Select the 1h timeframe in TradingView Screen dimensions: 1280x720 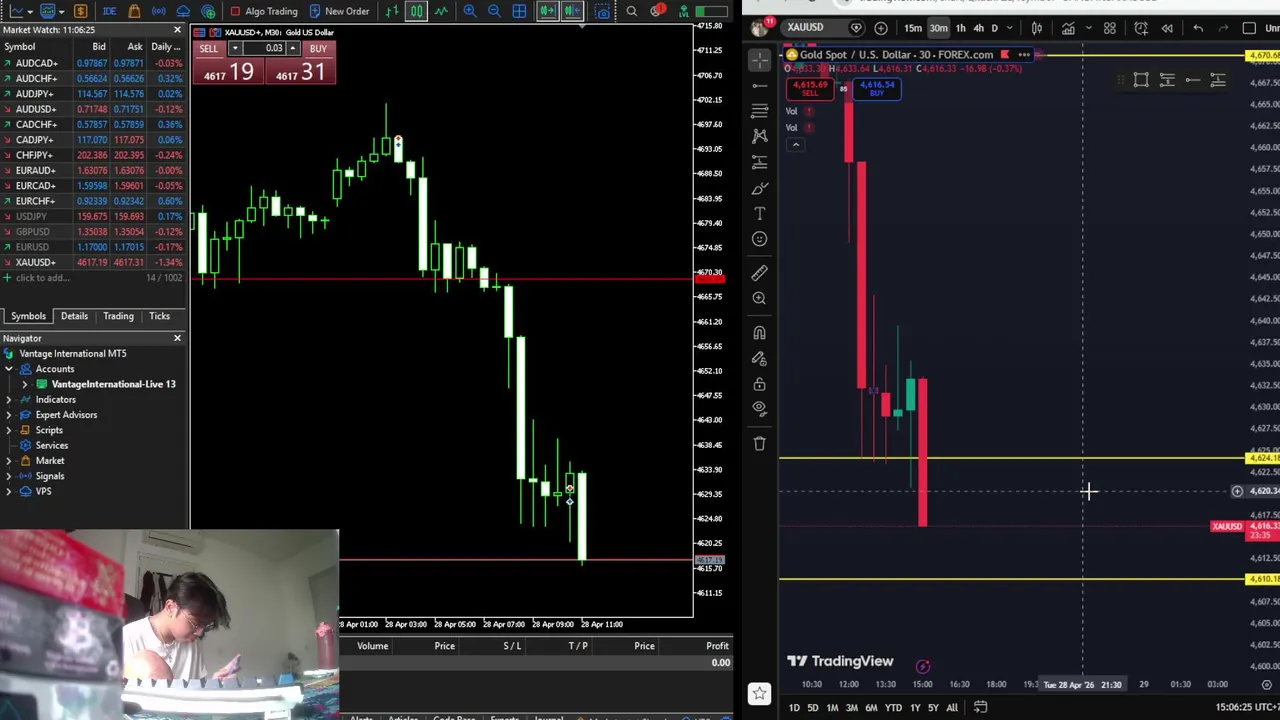pos(960,28)
